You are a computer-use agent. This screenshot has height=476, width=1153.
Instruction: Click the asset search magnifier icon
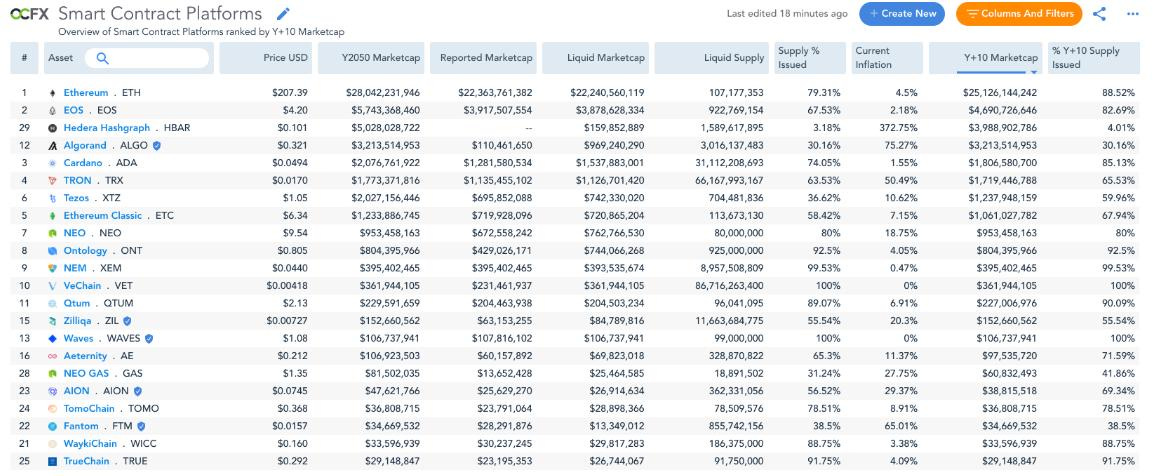(x=102, y=58)
